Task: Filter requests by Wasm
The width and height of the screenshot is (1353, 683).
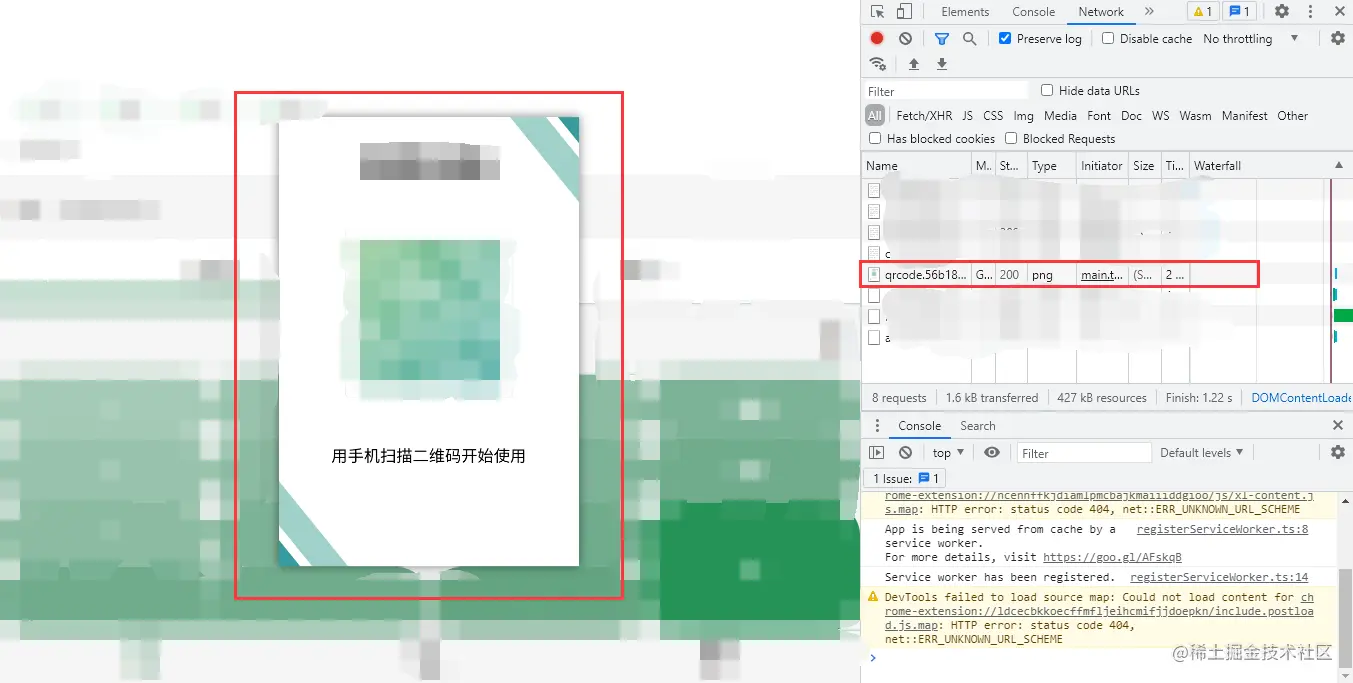Action: point(1195,115)
